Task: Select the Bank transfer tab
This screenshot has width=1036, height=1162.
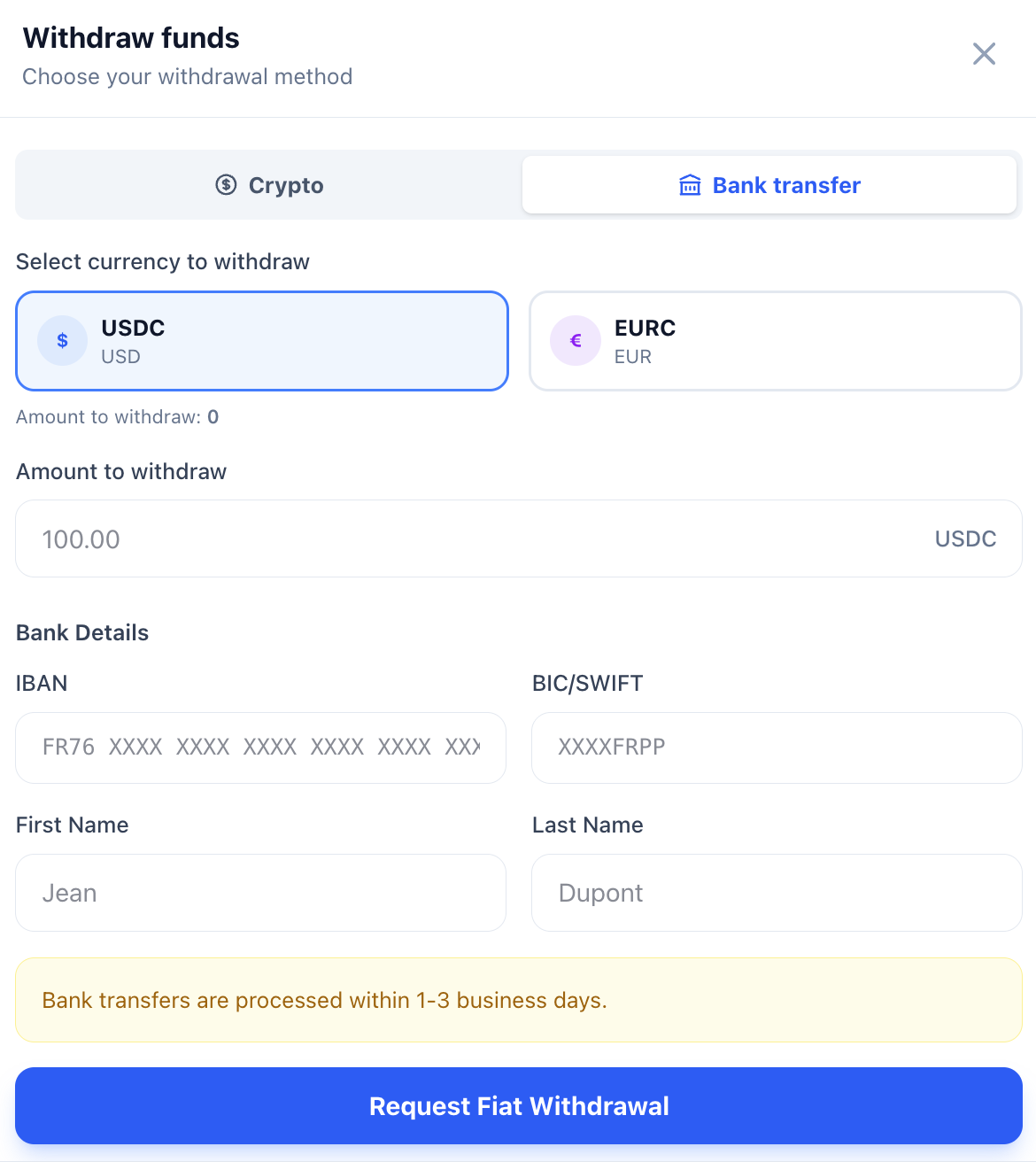Action: 769,185
